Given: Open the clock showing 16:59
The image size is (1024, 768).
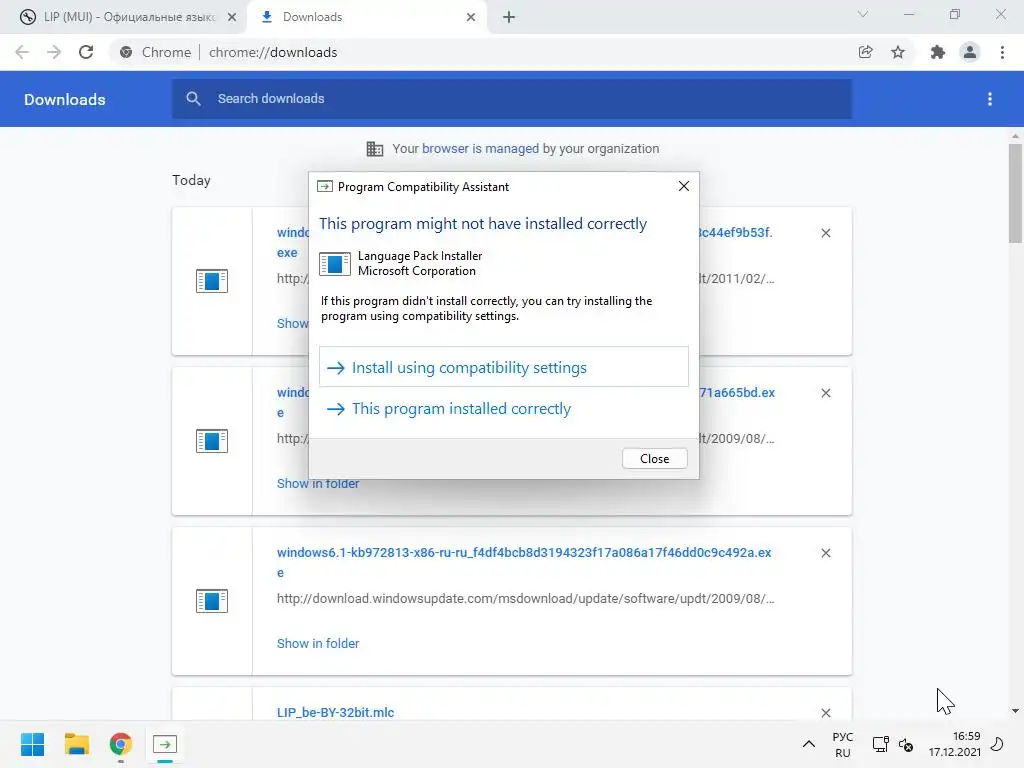Looking at the screenshot, I should pos(954,744).
